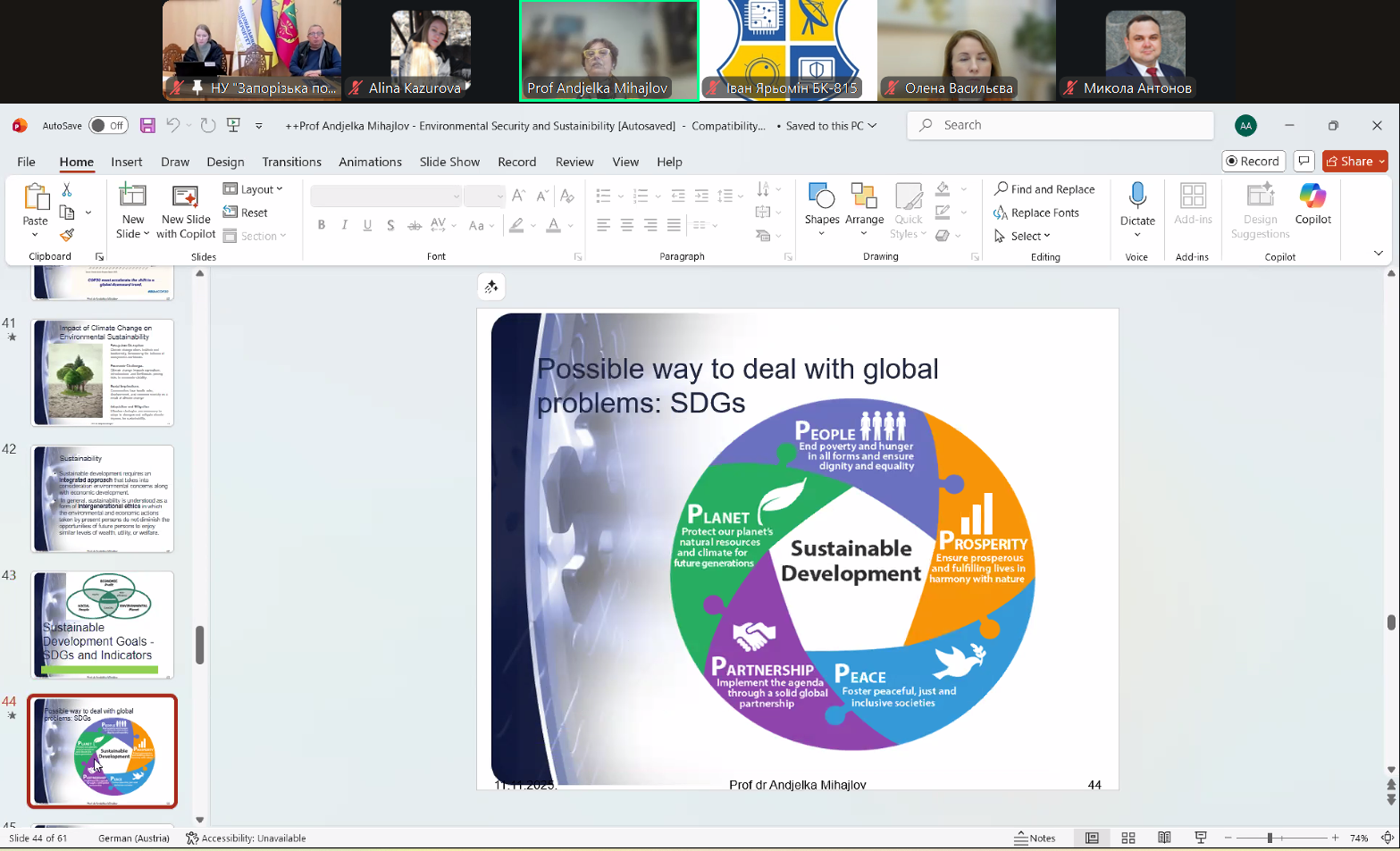Open the Transitions tab
The height and width of the screenshot is (851, 1400).
[x=291, y=162]
